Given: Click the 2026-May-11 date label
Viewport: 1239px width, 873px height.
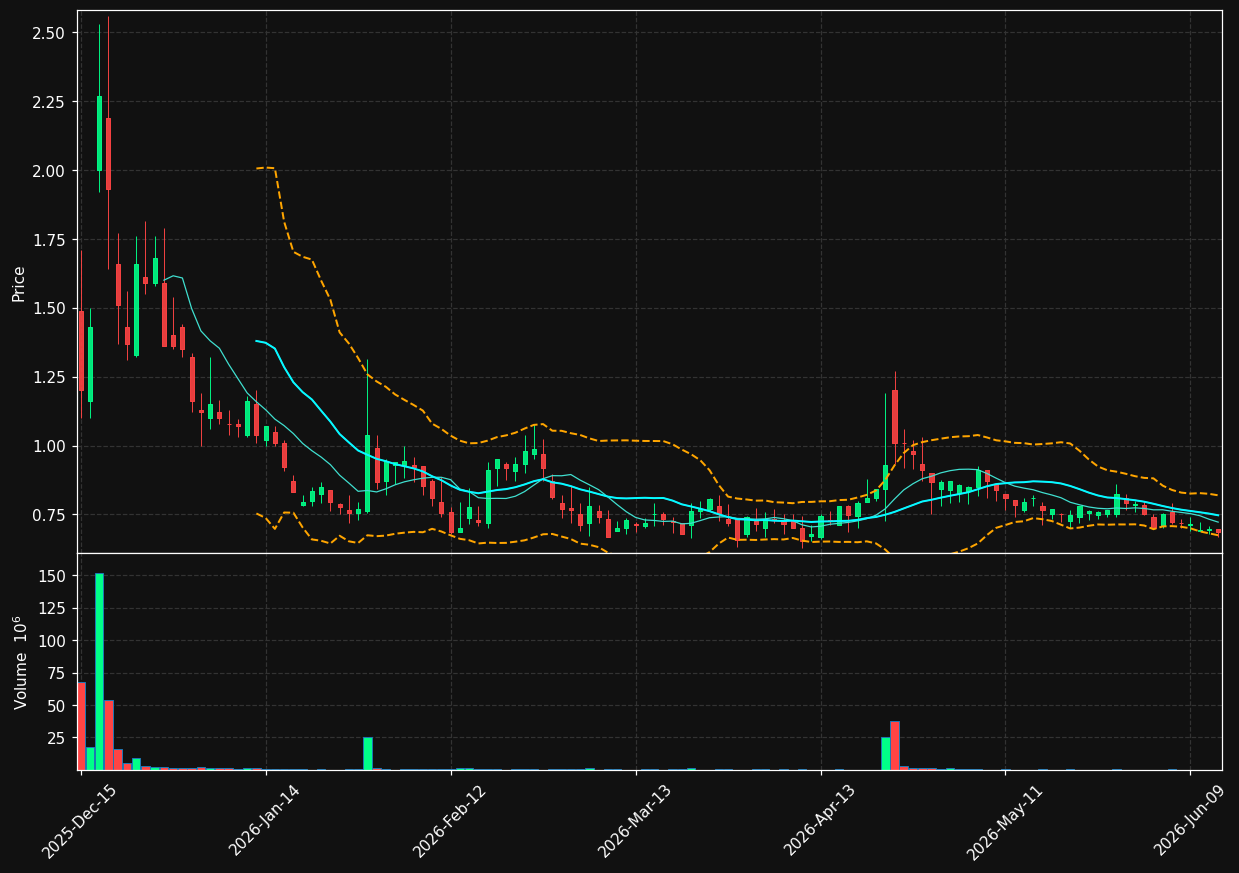Looking at the screenshot, I should tap(1004, 821).
